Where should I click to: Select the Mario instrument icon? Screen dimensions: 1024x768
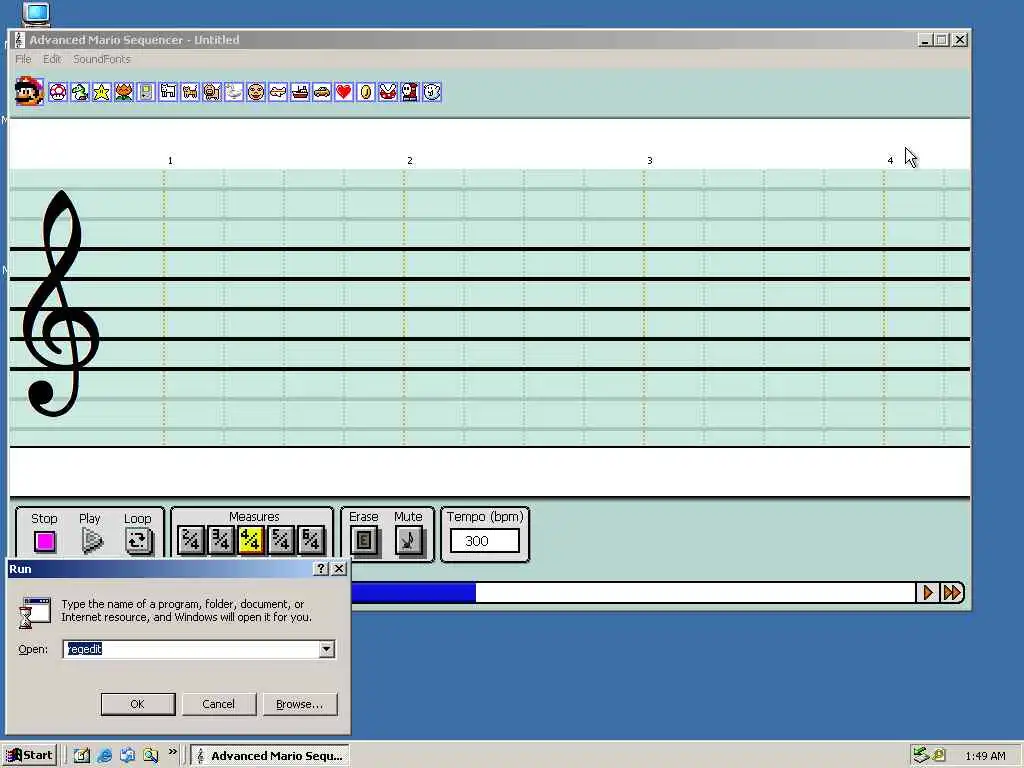point(29,91)
